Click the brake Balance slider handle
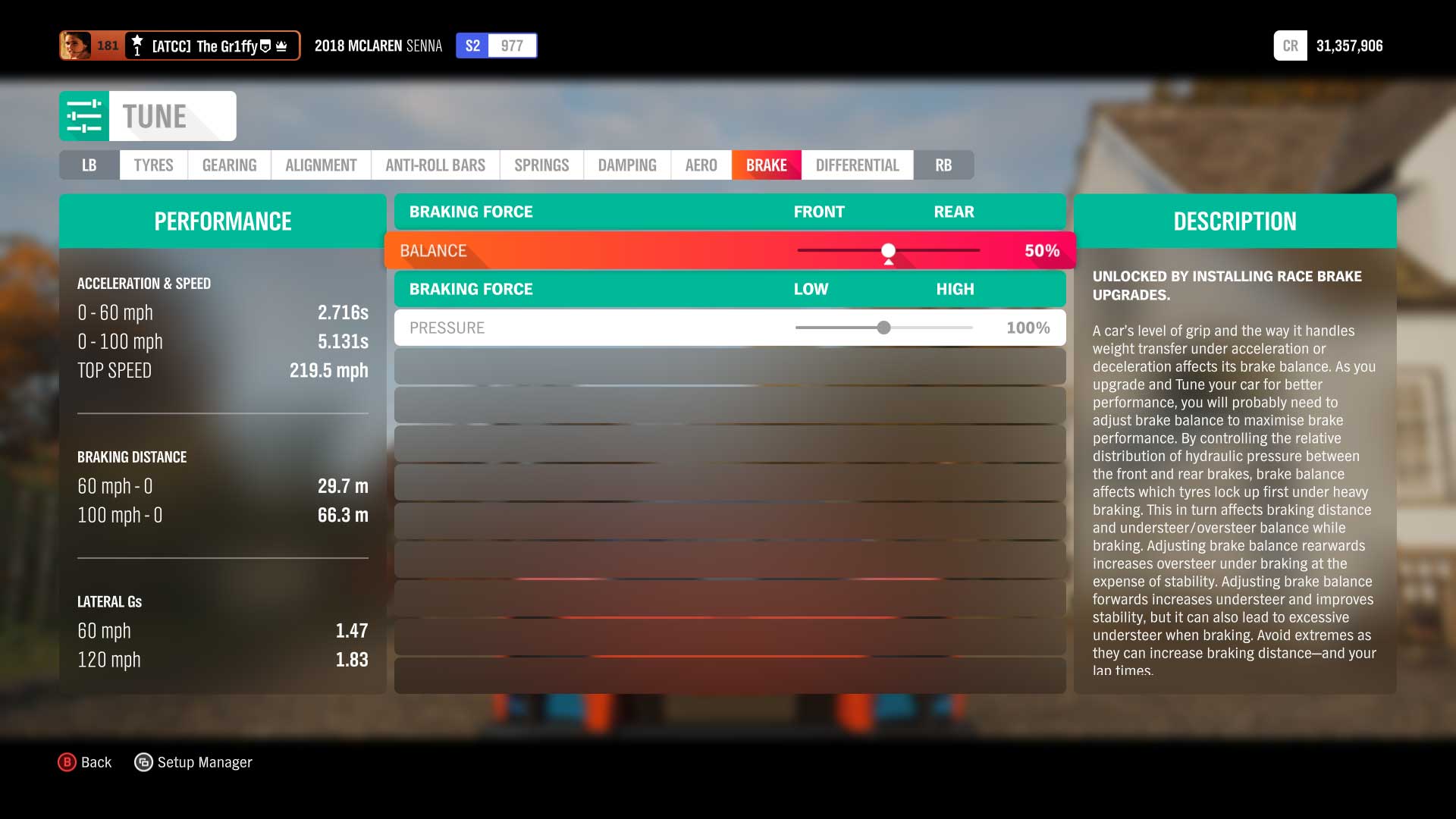 coord(888,250)
